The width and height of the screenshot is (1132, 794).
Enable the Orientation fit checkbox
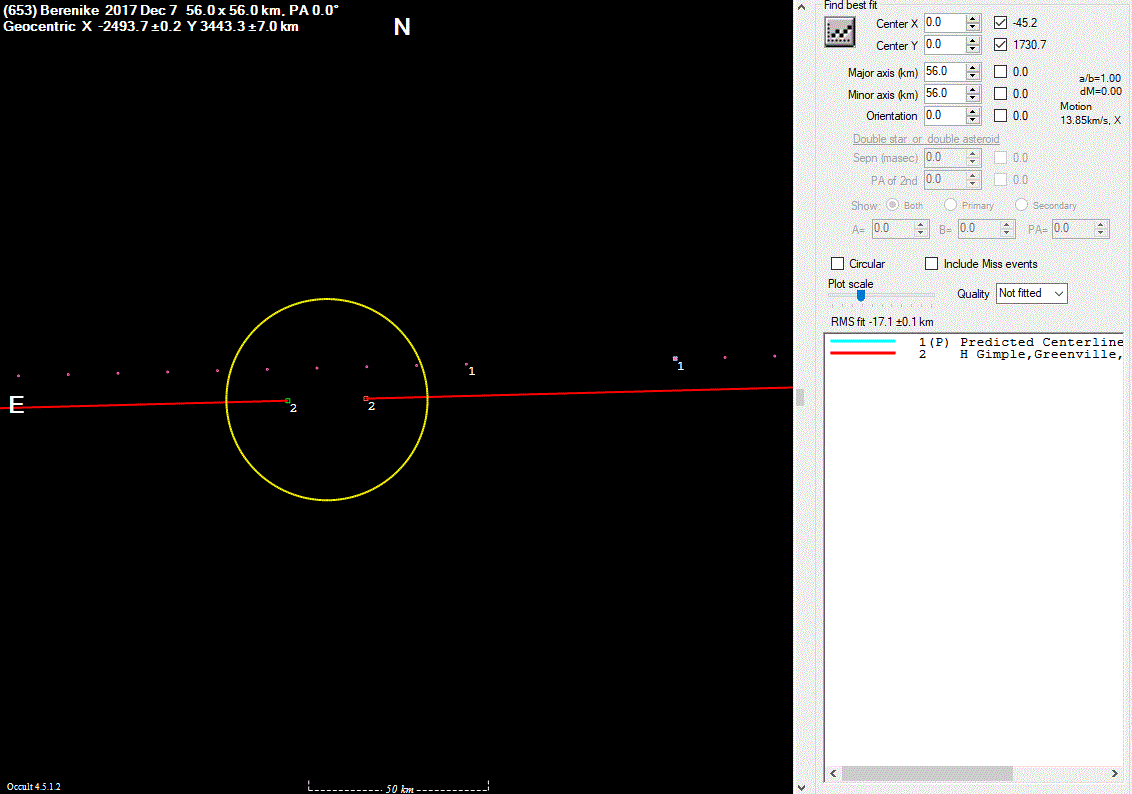point(1001,116)
